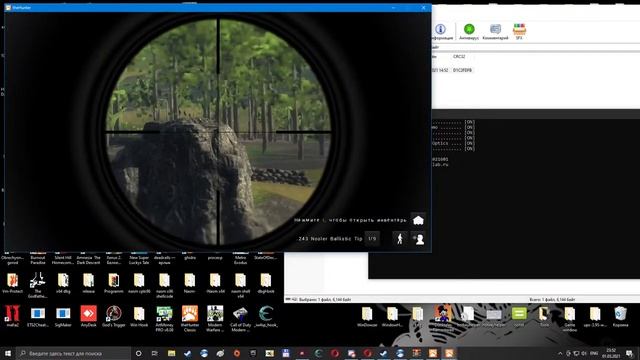
Task: Open the Modern Warfare desktop shortcut
Action: (x=215, y=319)
